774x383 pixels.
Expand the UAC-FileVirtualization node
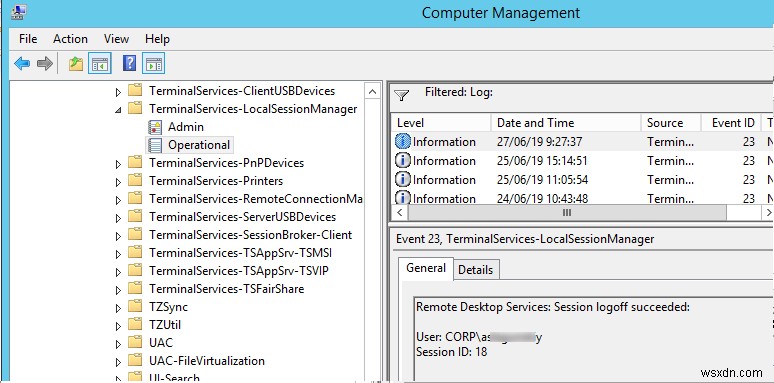[118, 362]
